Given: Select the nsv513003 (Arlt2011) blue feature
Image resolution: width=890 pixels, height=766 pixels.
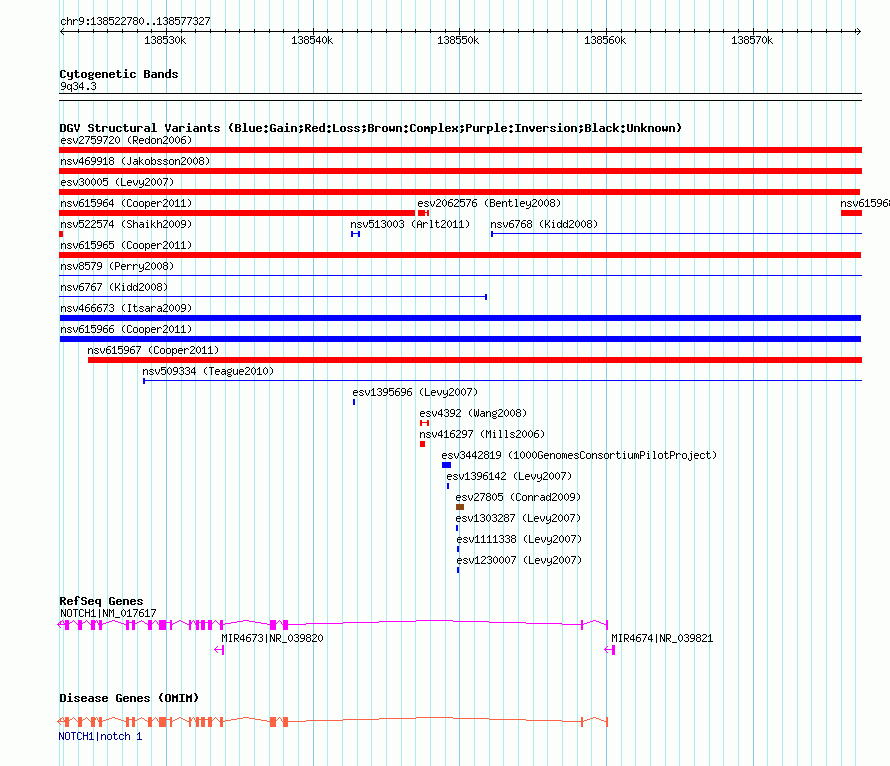Looking at the screenshot, I should [355, 234].
